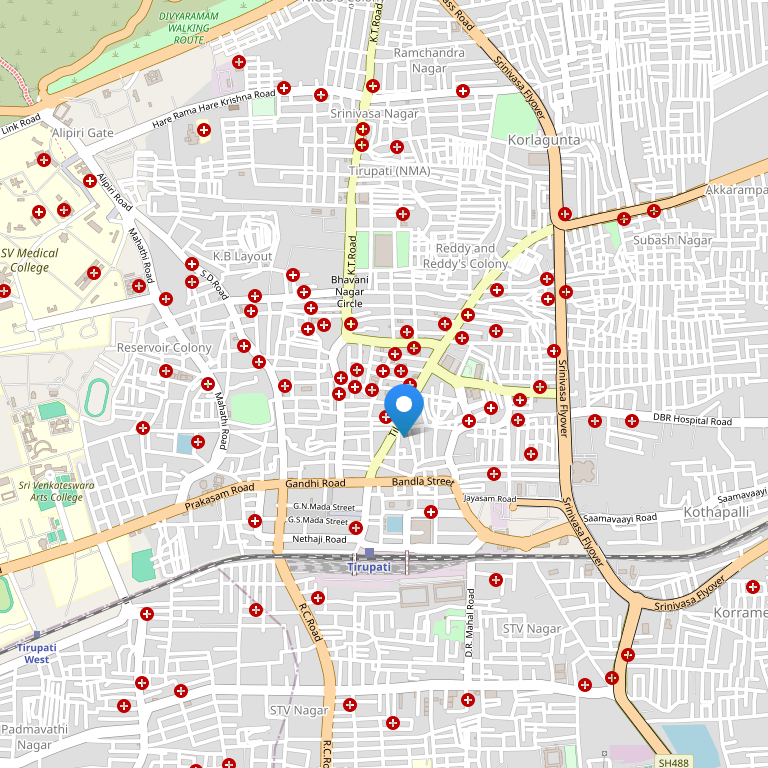This screenshot has height=768, width=768.
Task: Select the oval running track near Reservoir Colony
Action: pos(96,397)
